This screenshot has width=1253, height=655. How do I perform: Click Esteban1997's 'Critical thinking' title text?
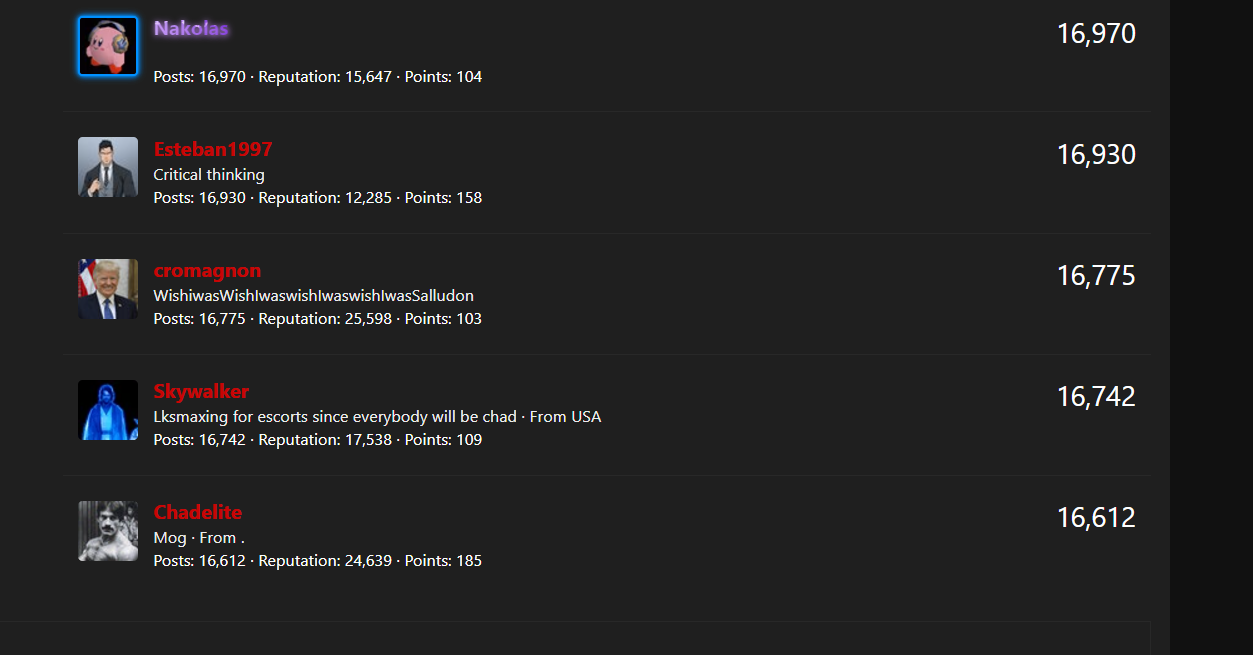pos(209,175)
